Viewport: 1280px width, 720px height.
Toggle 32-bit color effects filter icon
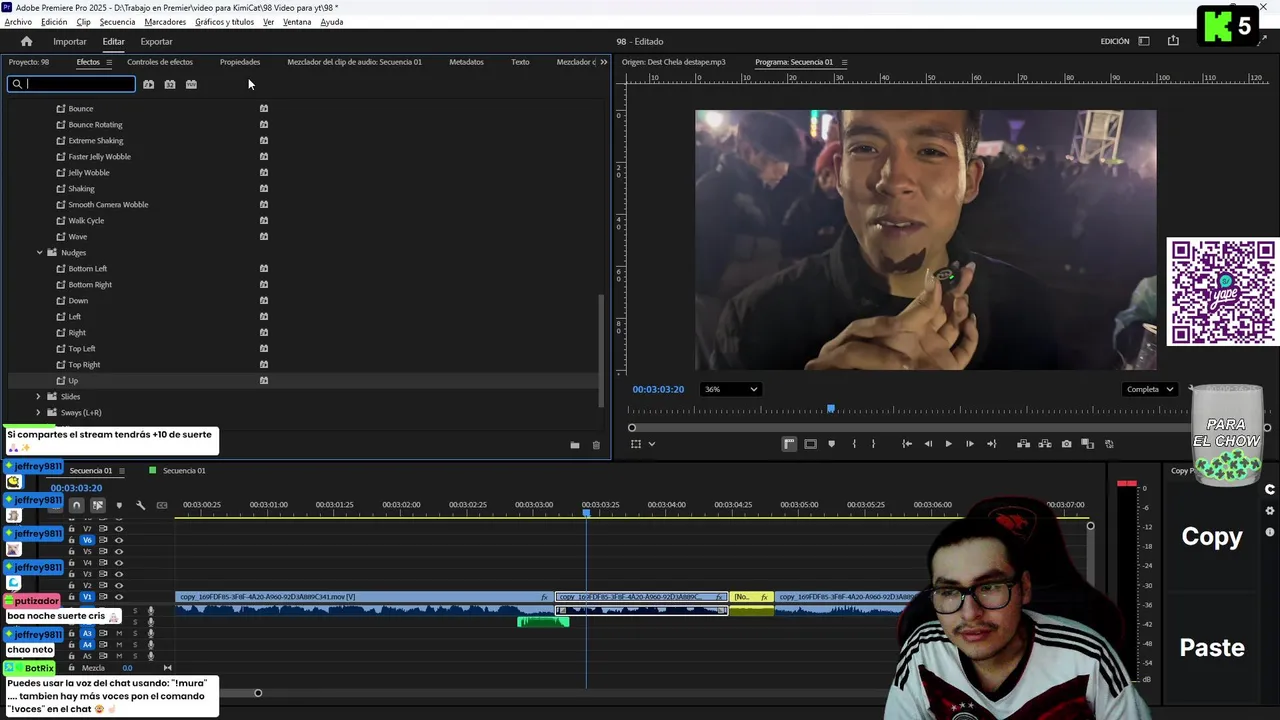170,84
